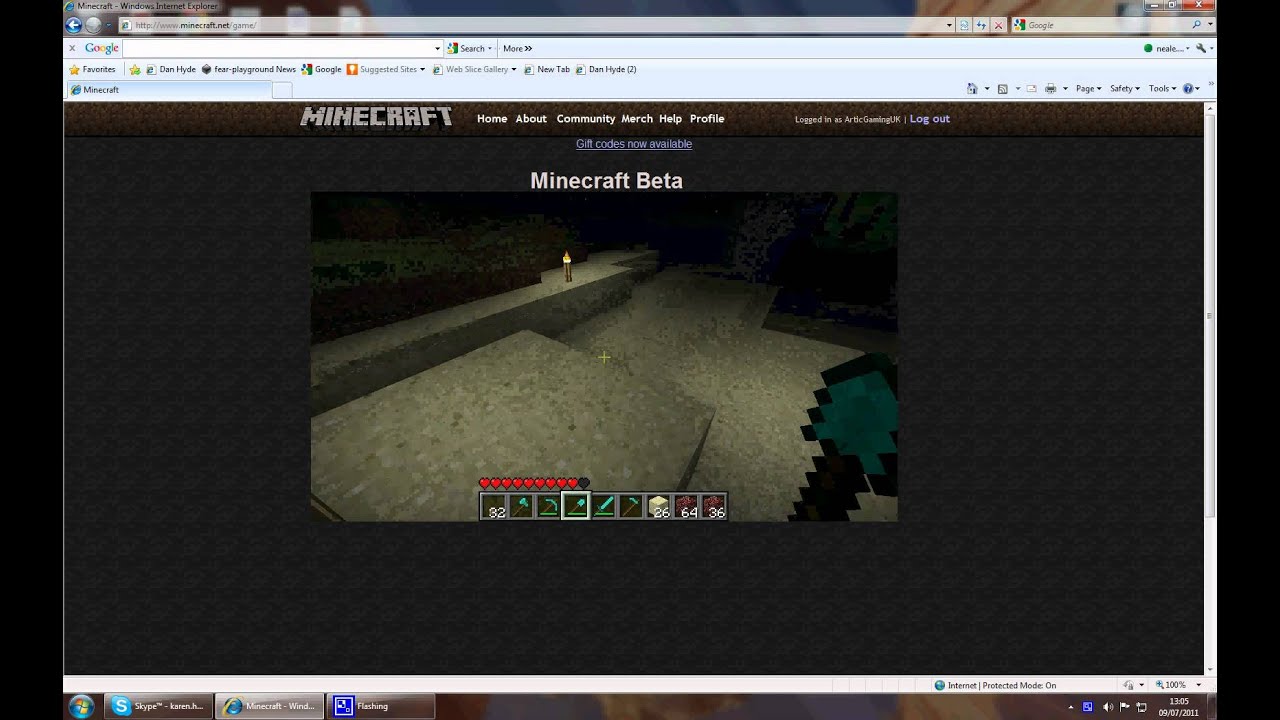Open the About page link
1280x720 pixels.
coord(531,118)
